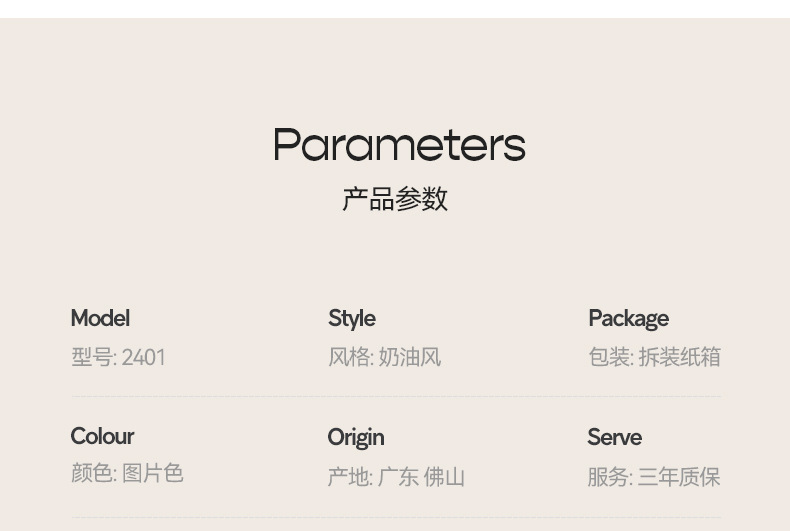Select the 产品参数 subtitle text
This screenshot has width=790, height=531.
point(395,198)
